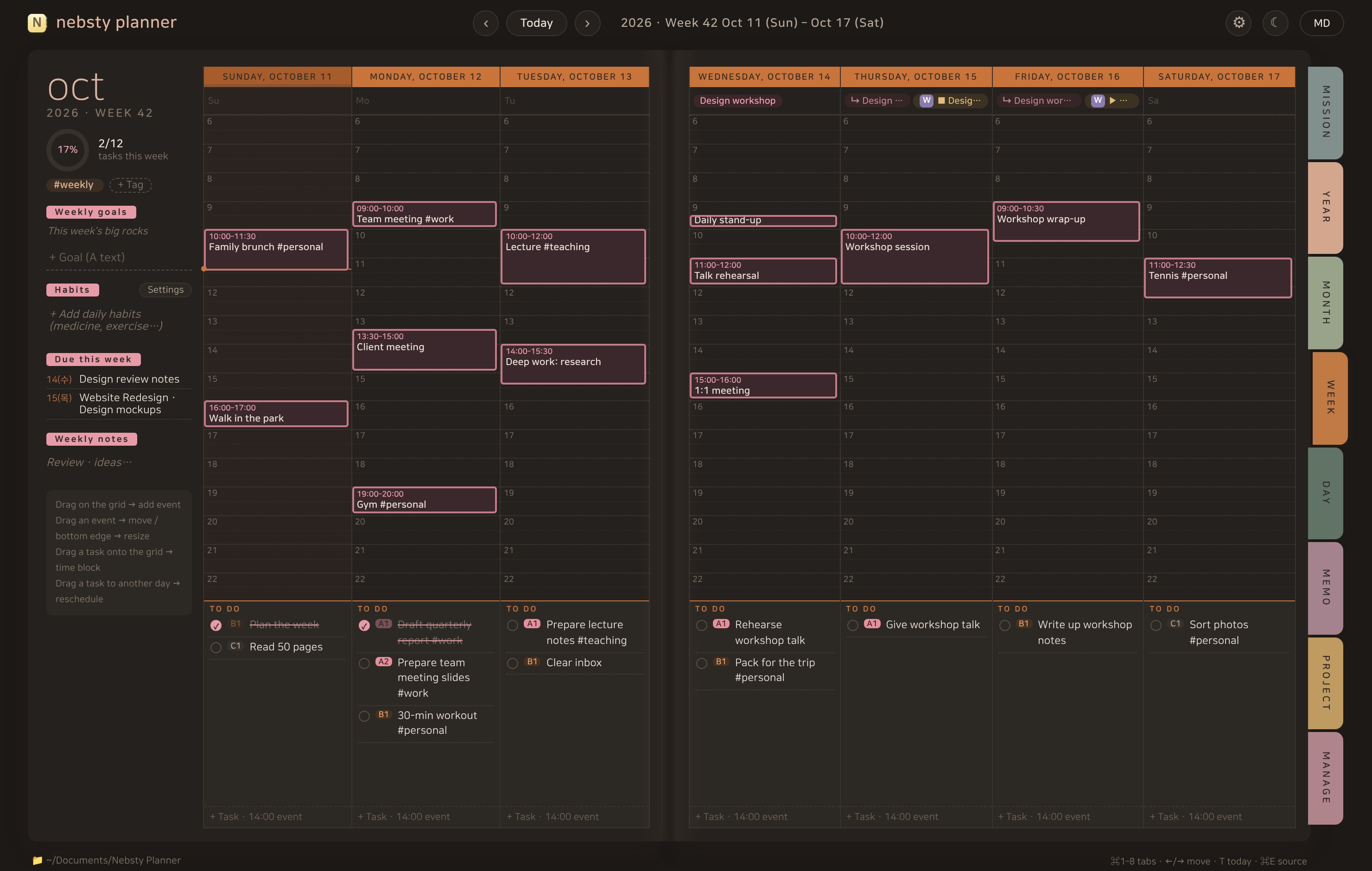Click Friday's '+ Task · 14:00 event' input
This screenshot has width=1372, height=871.
click(1067, 816)
